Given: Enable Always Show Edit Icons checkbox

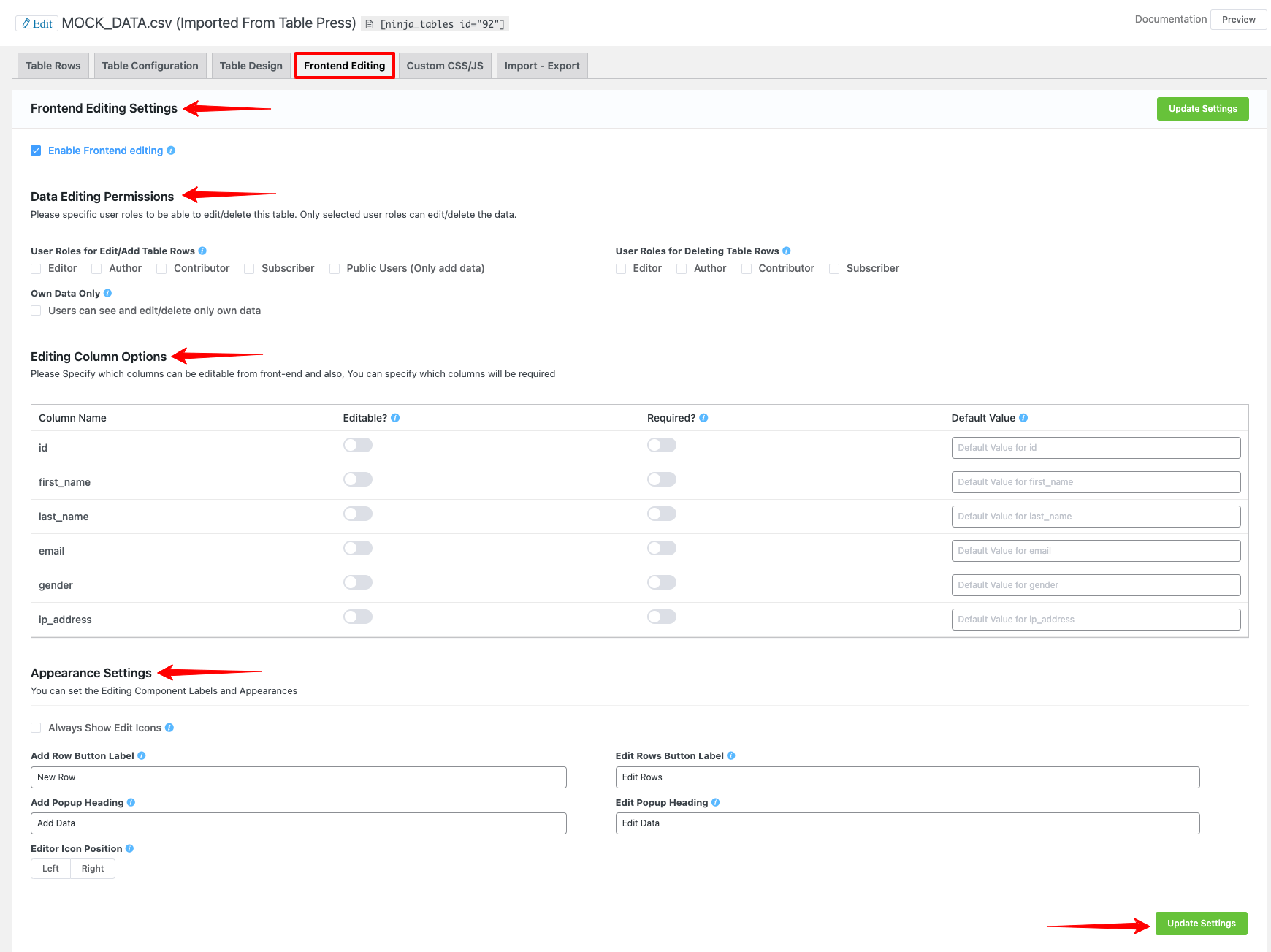Looking at the screenshot, I should pos(36,728).
